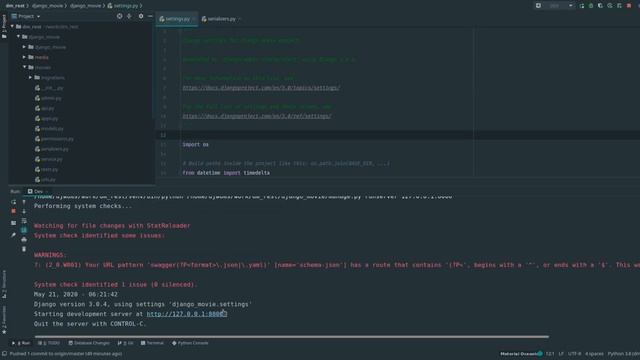Clear console with trash icon
The width and height of the screenshot is (640, 360).
(x=24, y=249)
